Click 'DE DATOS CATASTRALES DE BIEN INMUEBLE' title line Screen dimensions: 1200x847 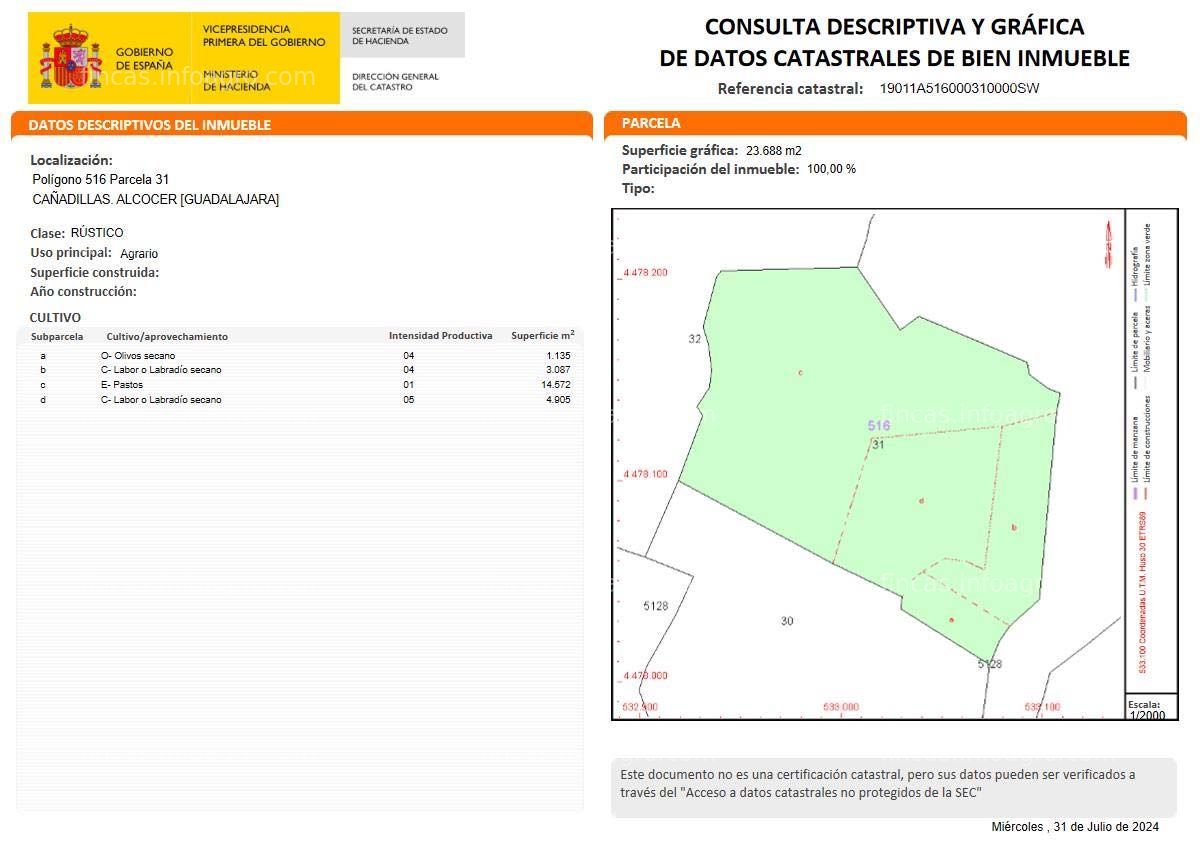tap(894, 58)
